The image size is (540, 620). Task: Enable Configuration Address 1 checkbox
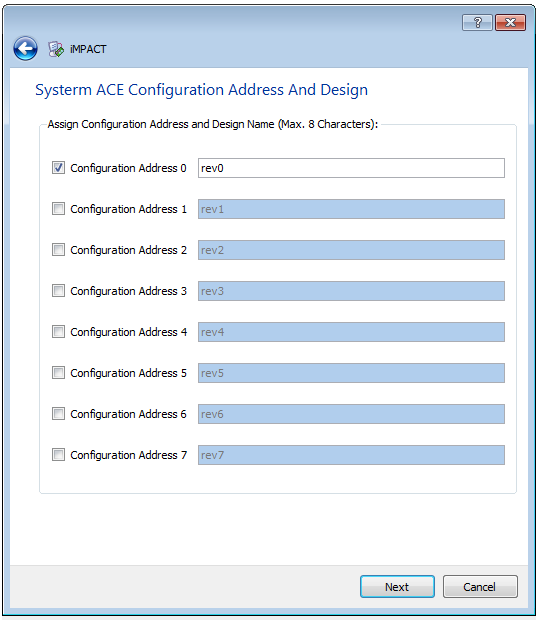pos(59,208)
